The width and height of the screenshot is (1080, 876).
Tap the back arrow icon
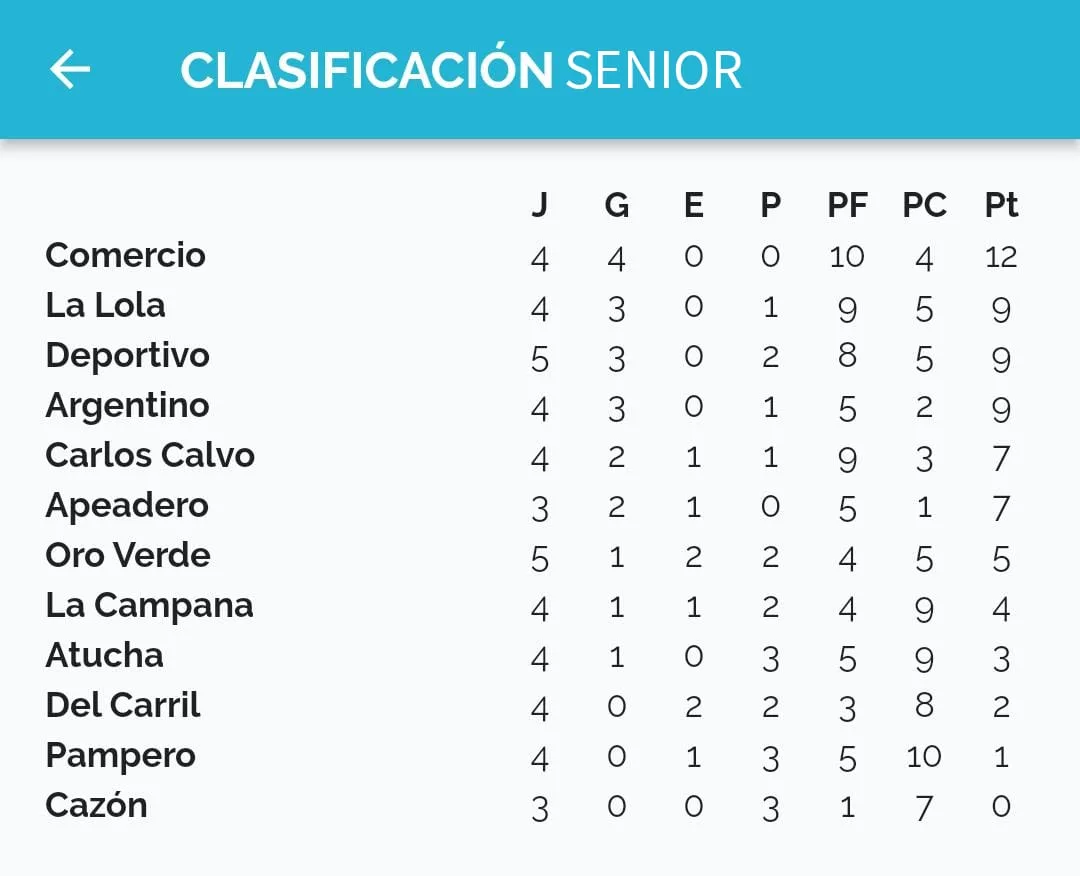point(70,69)
